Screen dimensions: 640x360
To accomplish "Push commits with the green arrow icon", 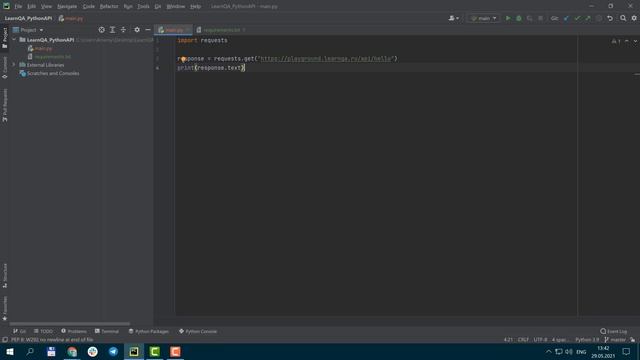I will point(588,18).
